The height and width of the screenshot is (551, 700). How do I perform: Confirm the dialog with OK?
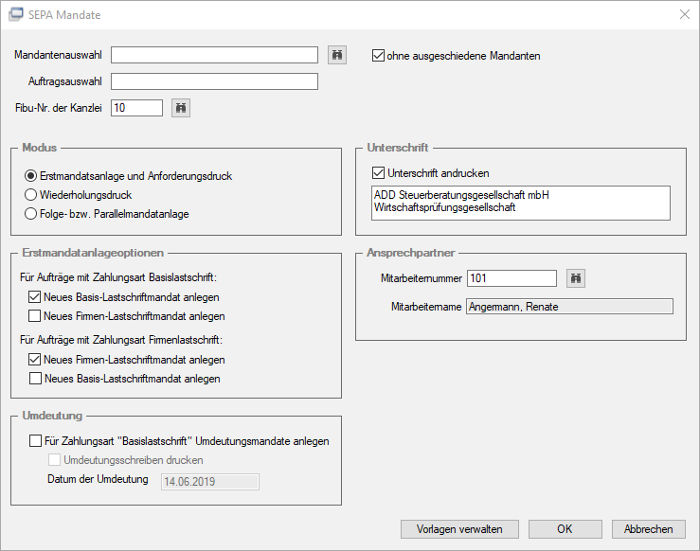click(x=565, y=529)
